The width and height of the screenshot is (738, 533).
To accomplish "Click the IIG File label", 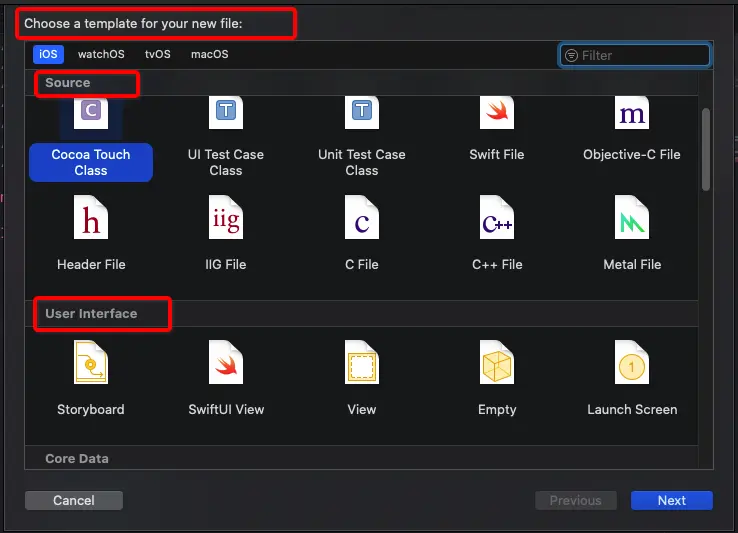I will click(x=226, y=265).
